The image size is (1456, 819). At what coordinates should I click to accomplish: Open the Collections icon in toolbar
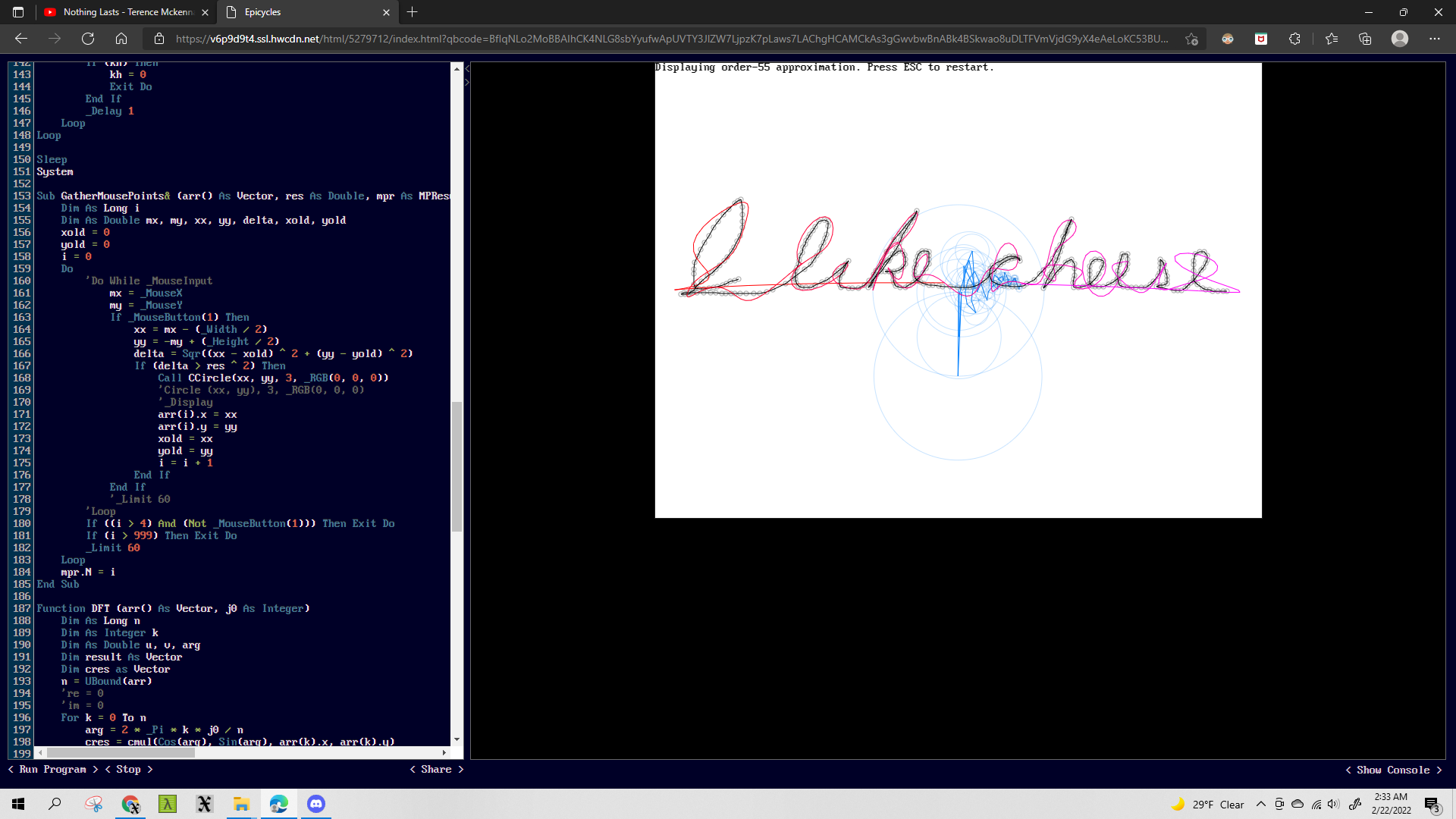click(x=1365, y=39)
